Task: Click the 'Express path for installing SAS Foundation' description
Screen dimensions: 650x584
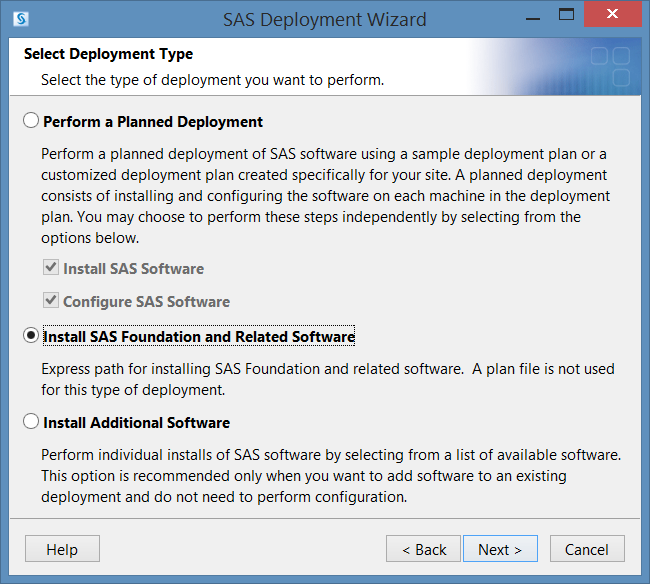Action: (327, 379)
